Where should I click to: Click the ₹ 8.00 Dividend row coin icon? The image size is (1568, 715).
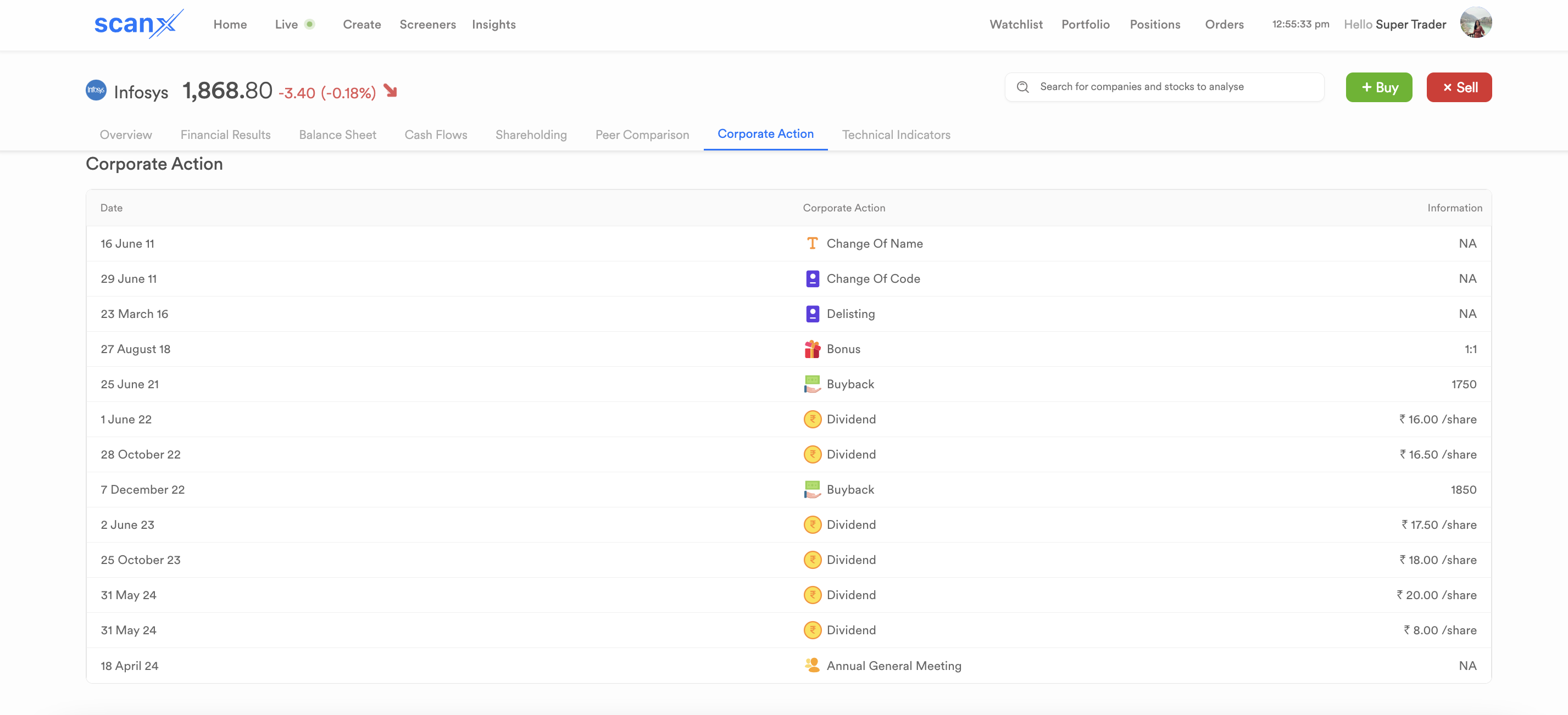(x=812, y=630)
